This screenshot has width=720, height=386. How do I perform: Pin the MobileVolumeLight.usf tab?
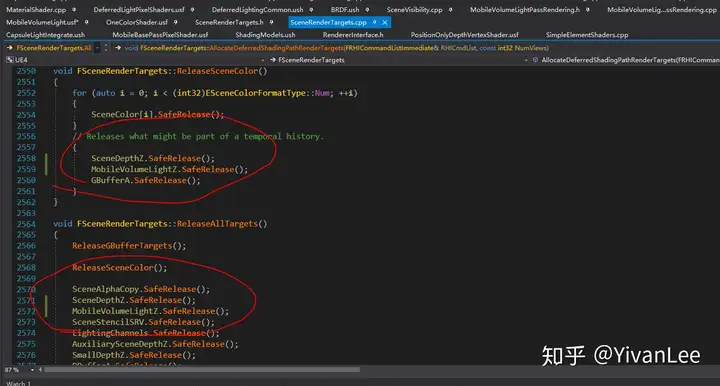coord(86,22)
